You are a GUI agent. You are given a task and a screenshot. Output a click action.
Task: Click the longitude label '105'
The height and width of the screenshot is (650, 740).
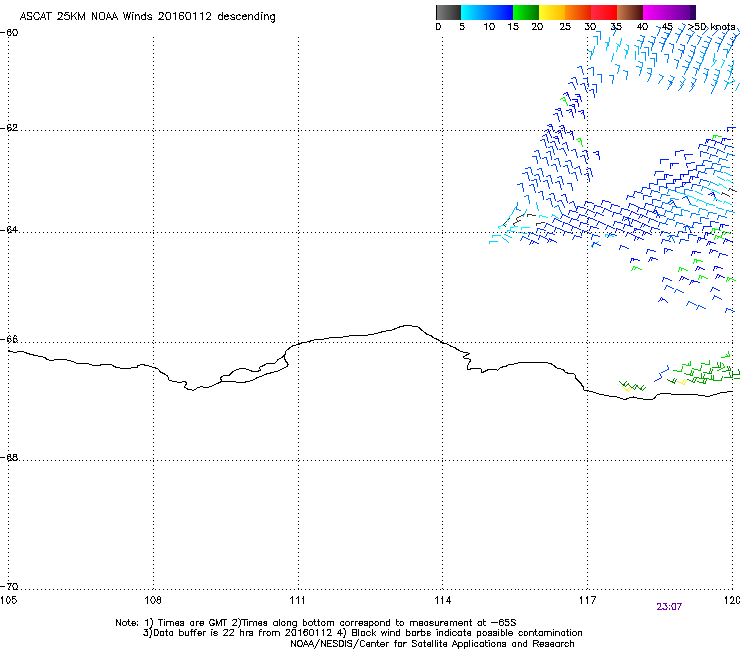pyautogui.click(x=8, y=600)
